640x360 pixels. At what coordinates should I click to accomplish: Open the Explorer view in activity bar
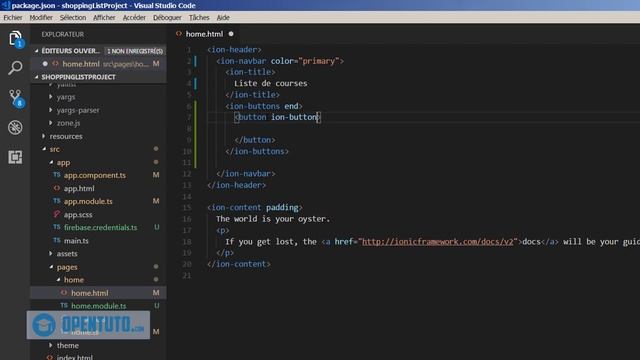coord(15,39)
